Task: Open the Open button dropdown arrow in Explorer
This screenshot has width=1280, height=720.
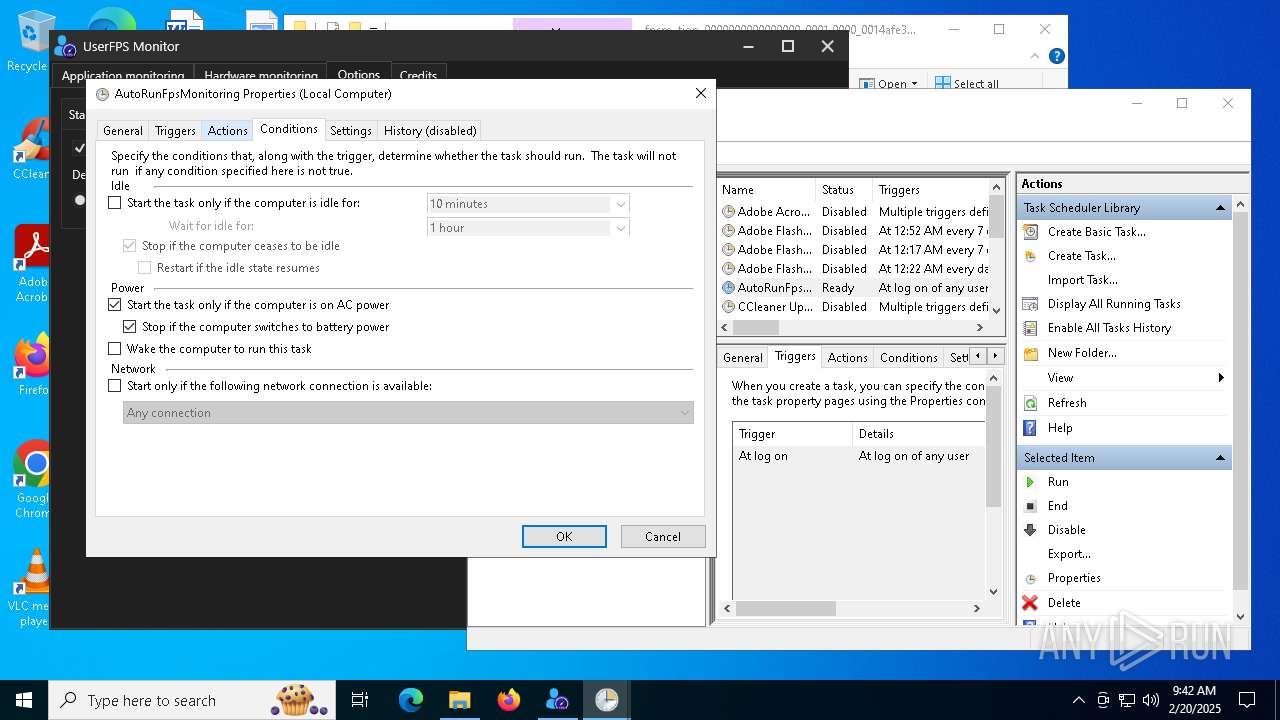Action: (x=914, y=84)
